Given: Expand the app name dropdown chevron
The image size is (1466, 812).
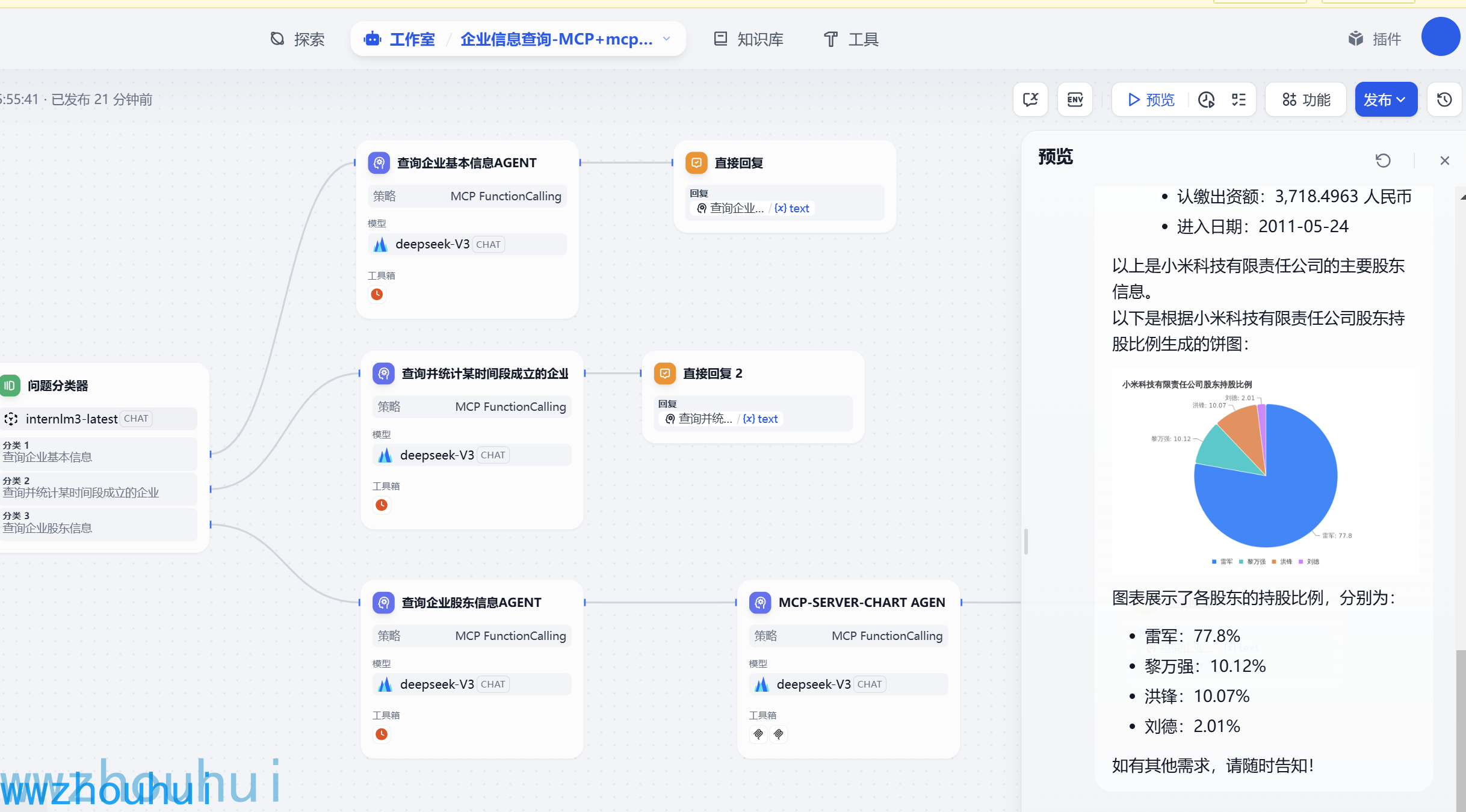Looking at the screenshot, I should pyautogui.click(x=667, y=39).
